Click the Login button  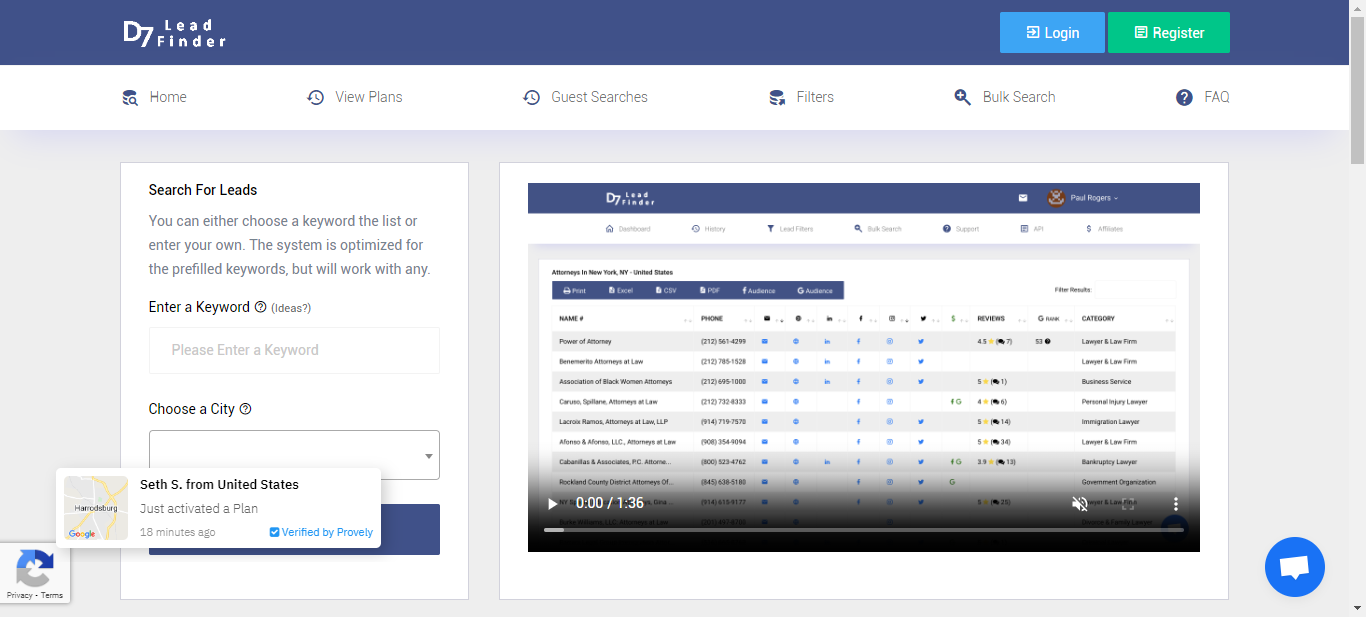tap(1052, 33)
